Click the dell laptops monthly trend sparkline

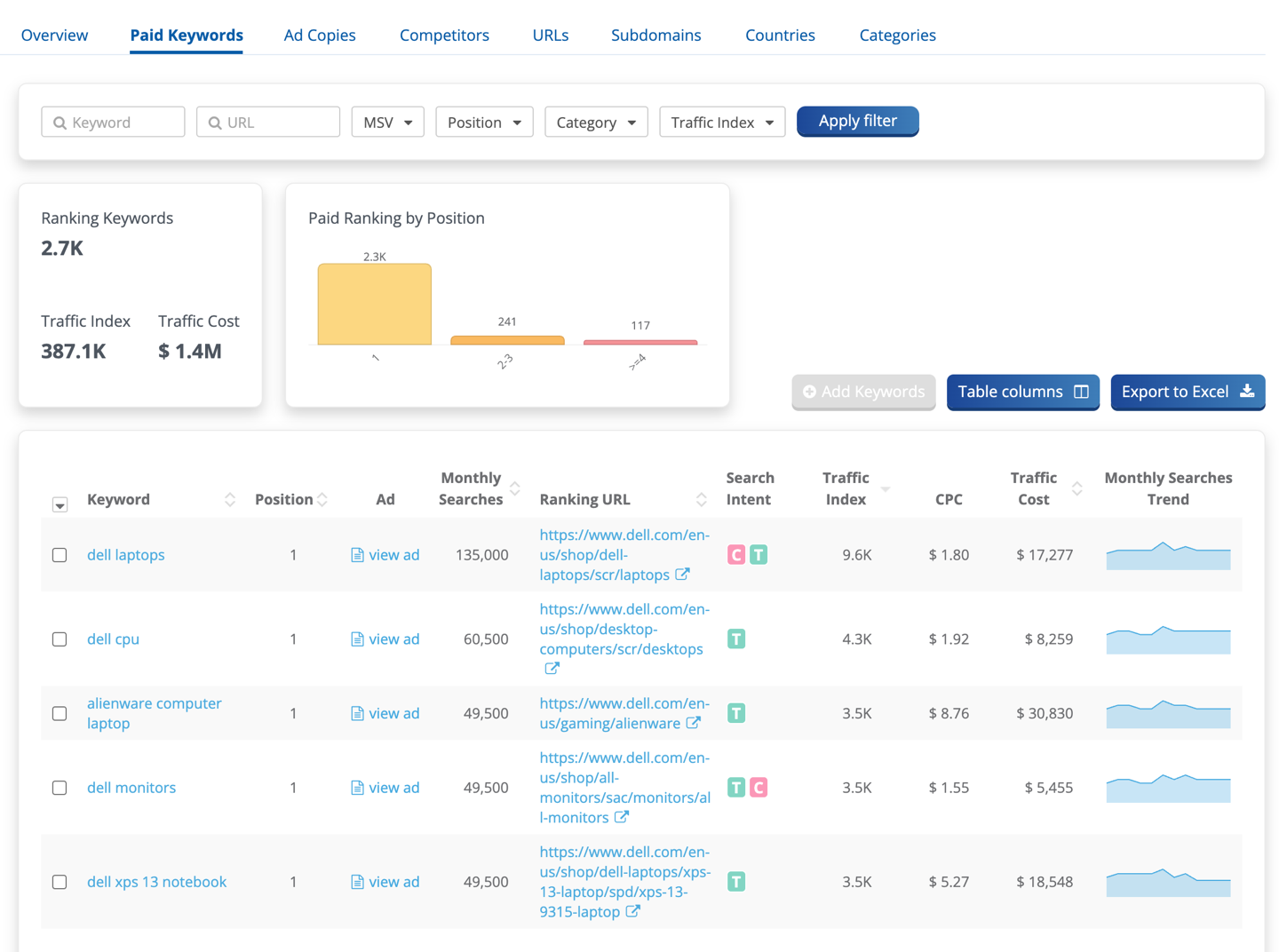1168,556
